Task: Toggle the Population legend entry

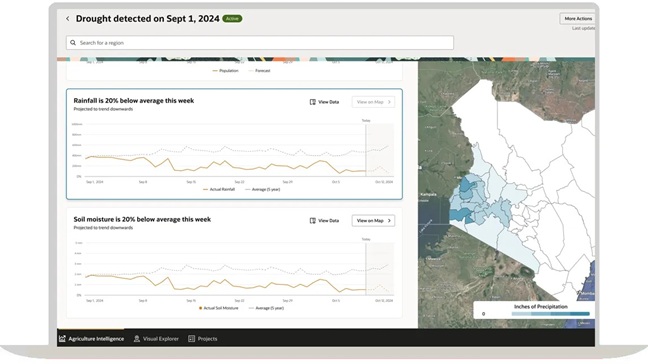Action: tap(225, 71)
